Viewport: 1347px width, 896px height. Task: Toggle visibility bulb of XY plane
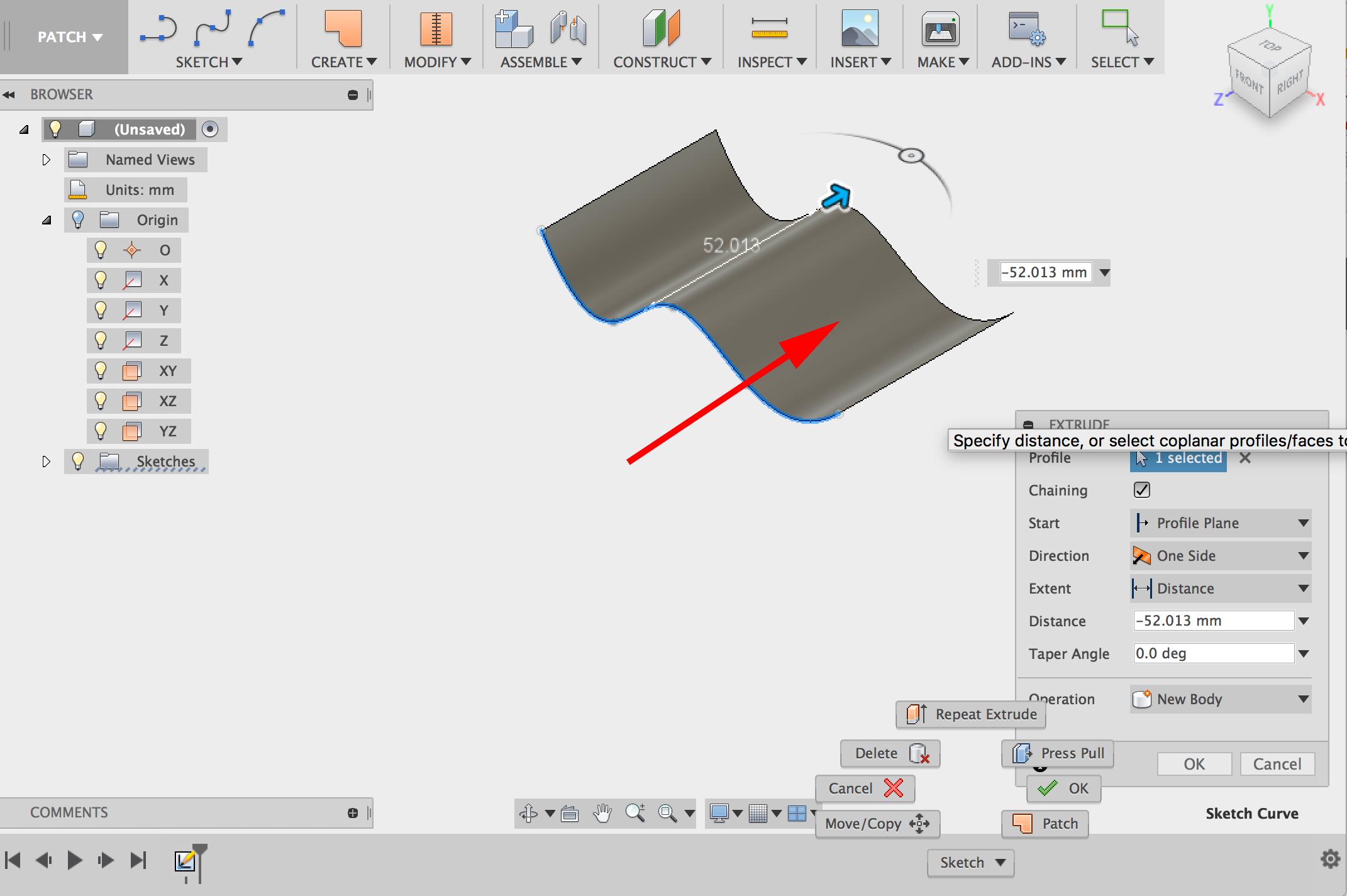[101, 370]
